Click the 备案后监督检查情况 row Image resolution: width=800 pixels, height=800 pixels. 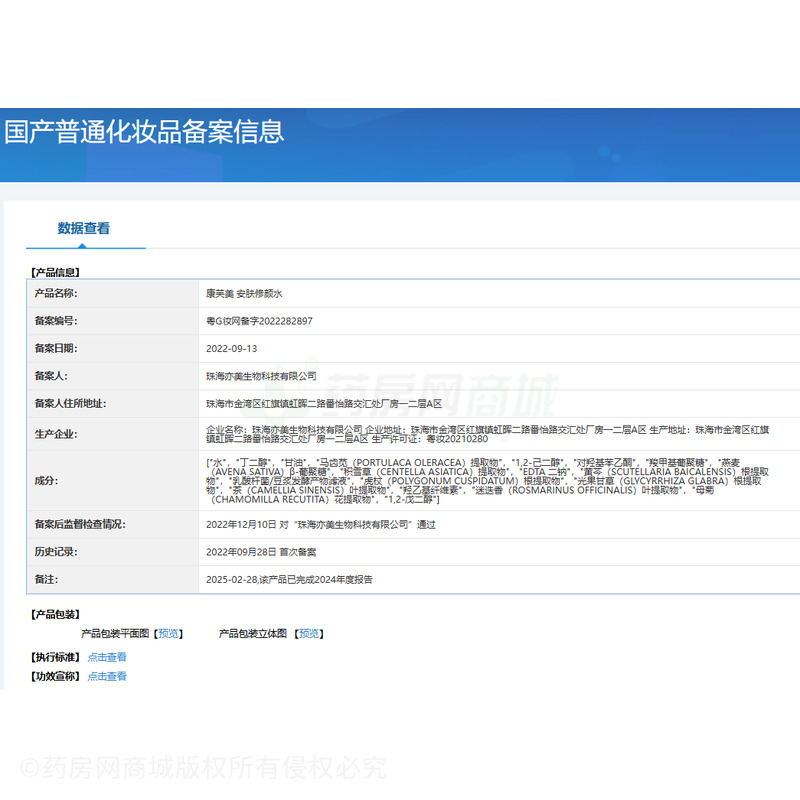(320, 523)
